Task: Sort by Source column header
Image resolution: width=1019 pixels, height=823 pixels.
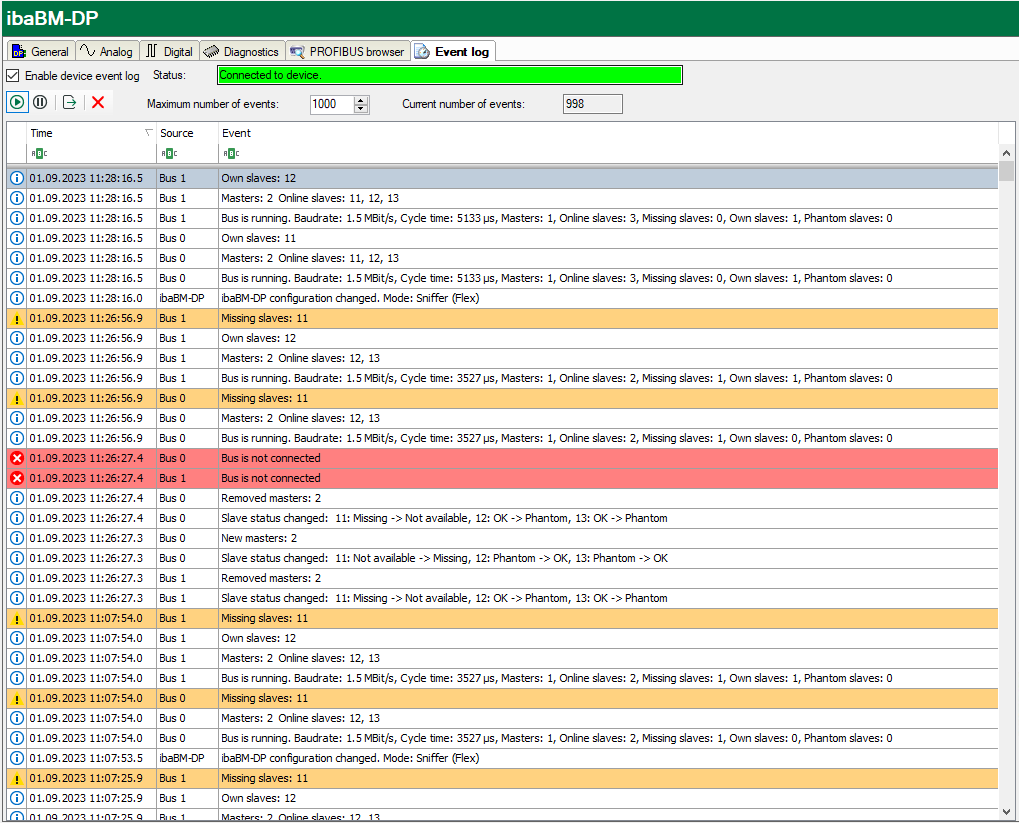Action: coord(187,133)
